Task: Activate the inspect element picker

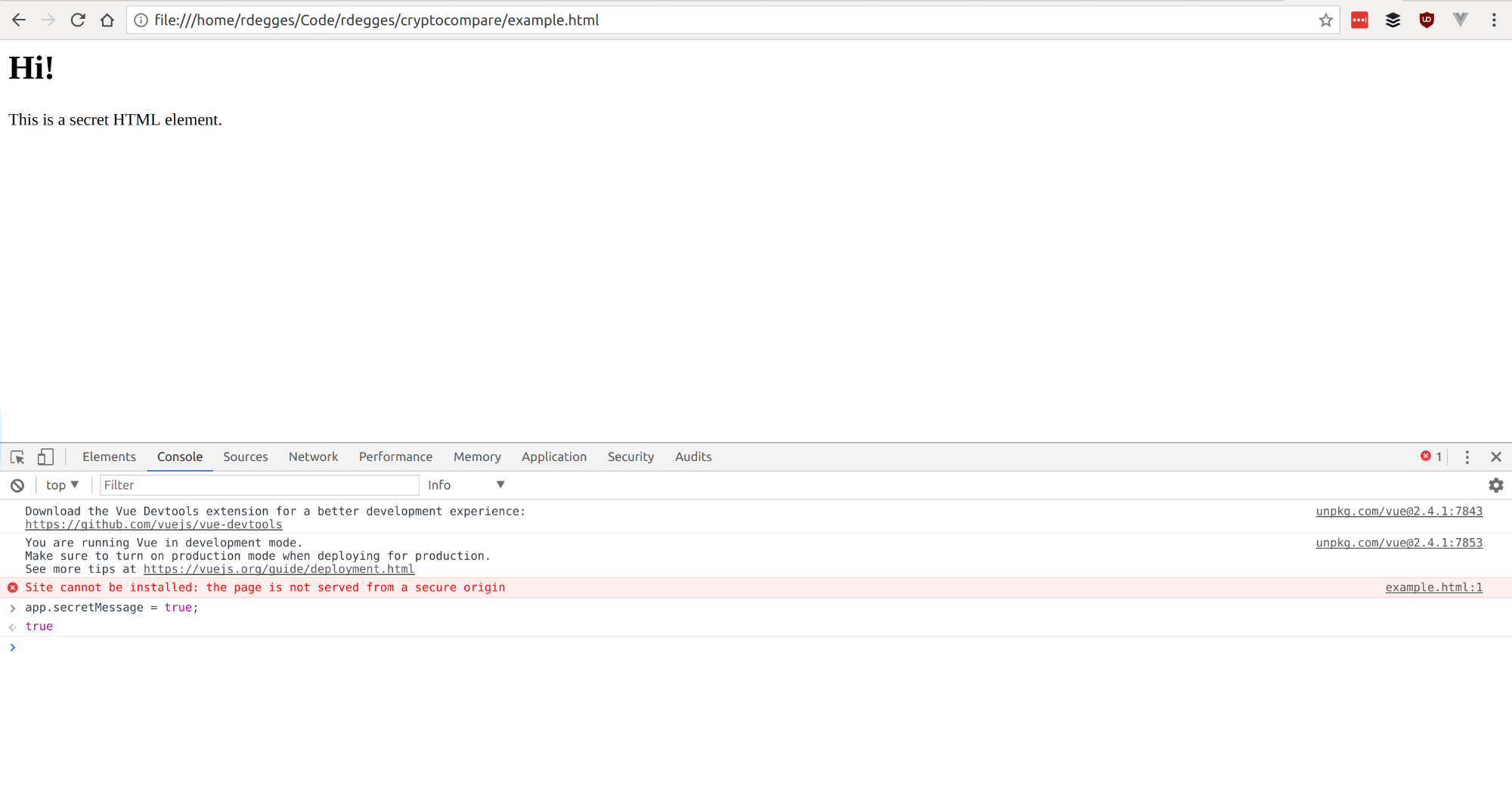Action: tap(17, 457)
